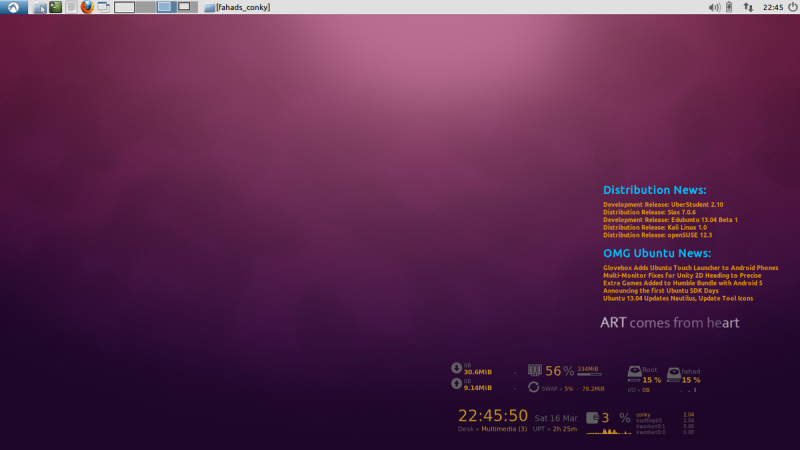
Task: Click the OMG Ubuntu News heading
Action: 657,253
